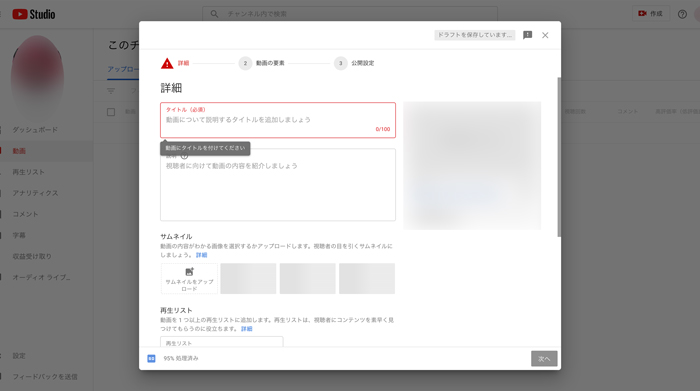The width and height of the screenshot is (700, 391).
Task: Click the search magnifier icon
Action: coord(214,14)
